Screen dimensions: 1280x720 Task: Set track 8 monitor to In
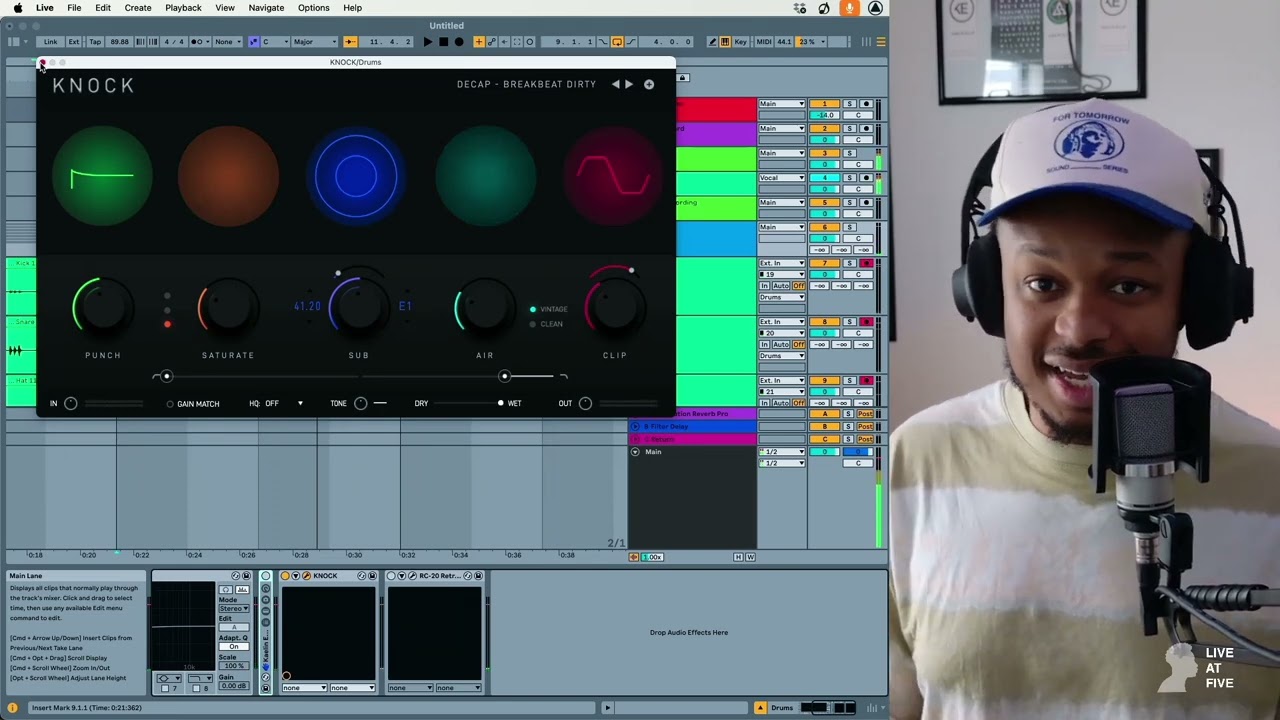(x=765, y=344)
